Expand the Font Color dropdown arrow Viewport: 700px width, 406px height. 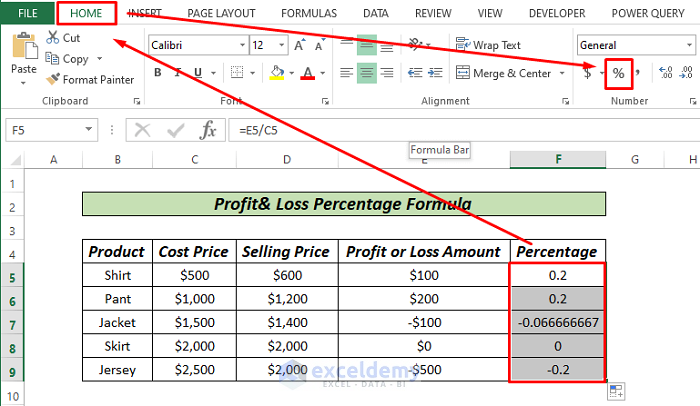coord(323,73)
